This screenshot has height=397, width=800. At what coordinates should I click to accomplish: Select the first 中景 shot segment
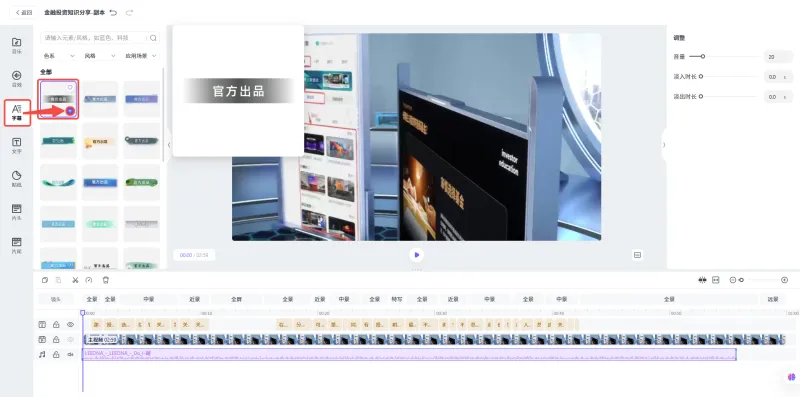point(148,300)
